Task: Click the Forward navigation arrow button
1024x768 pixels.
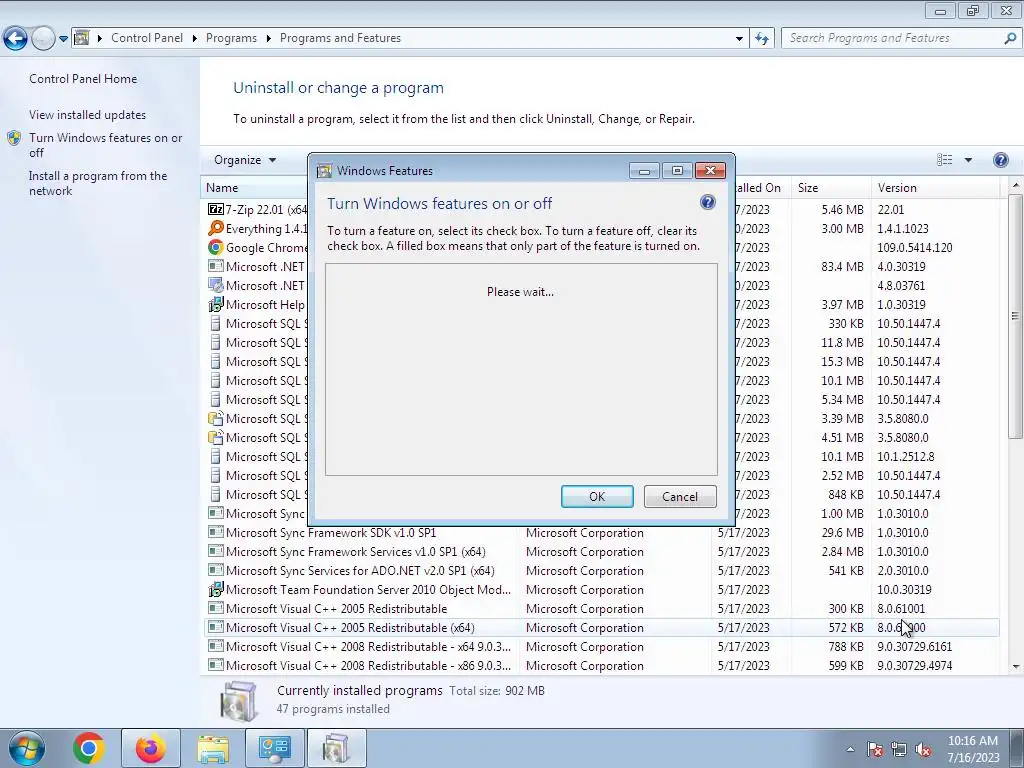Action: (x=43, y=39)
